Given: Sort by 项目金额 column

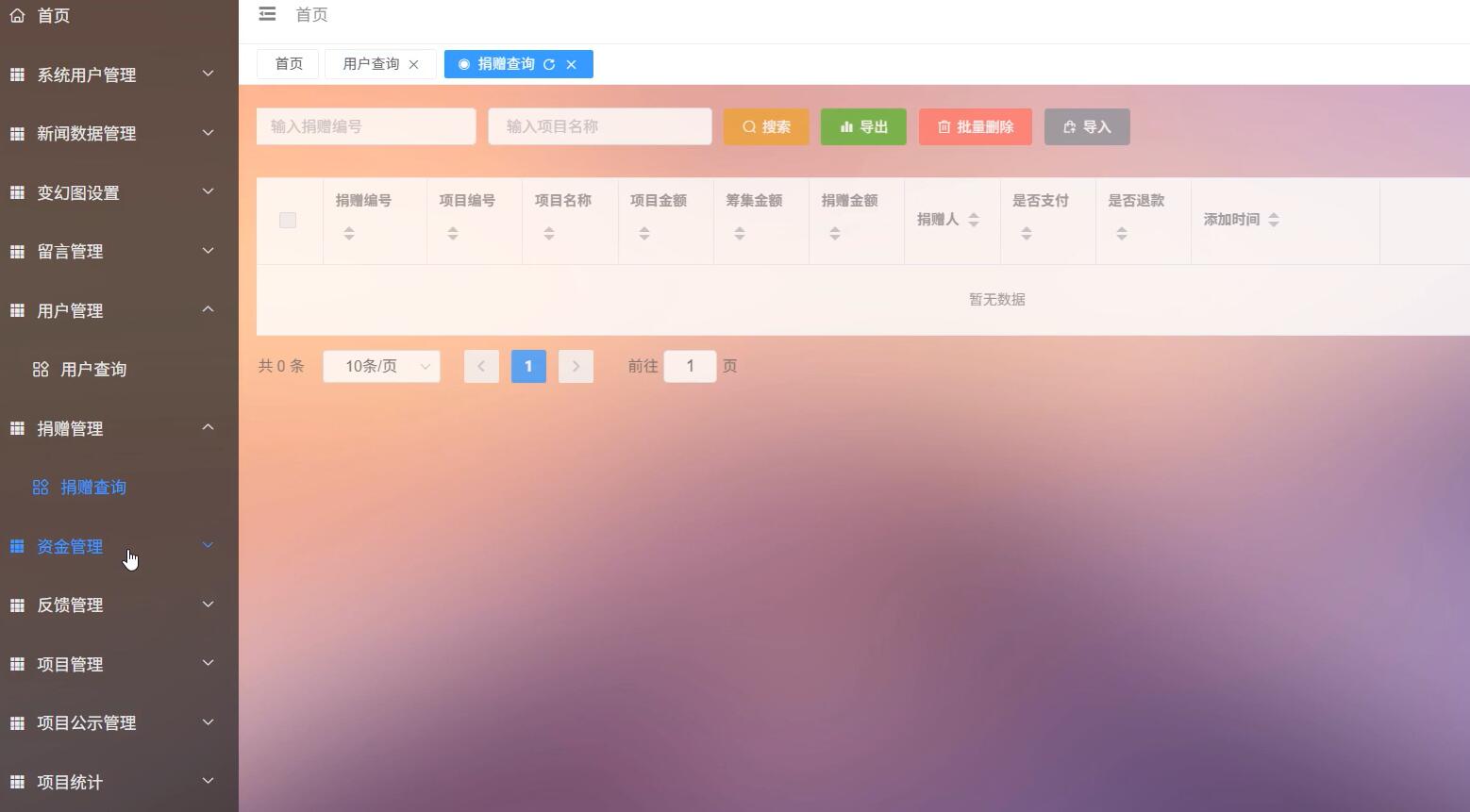Looking at the screenshot, I should click(x=644, y=233).
